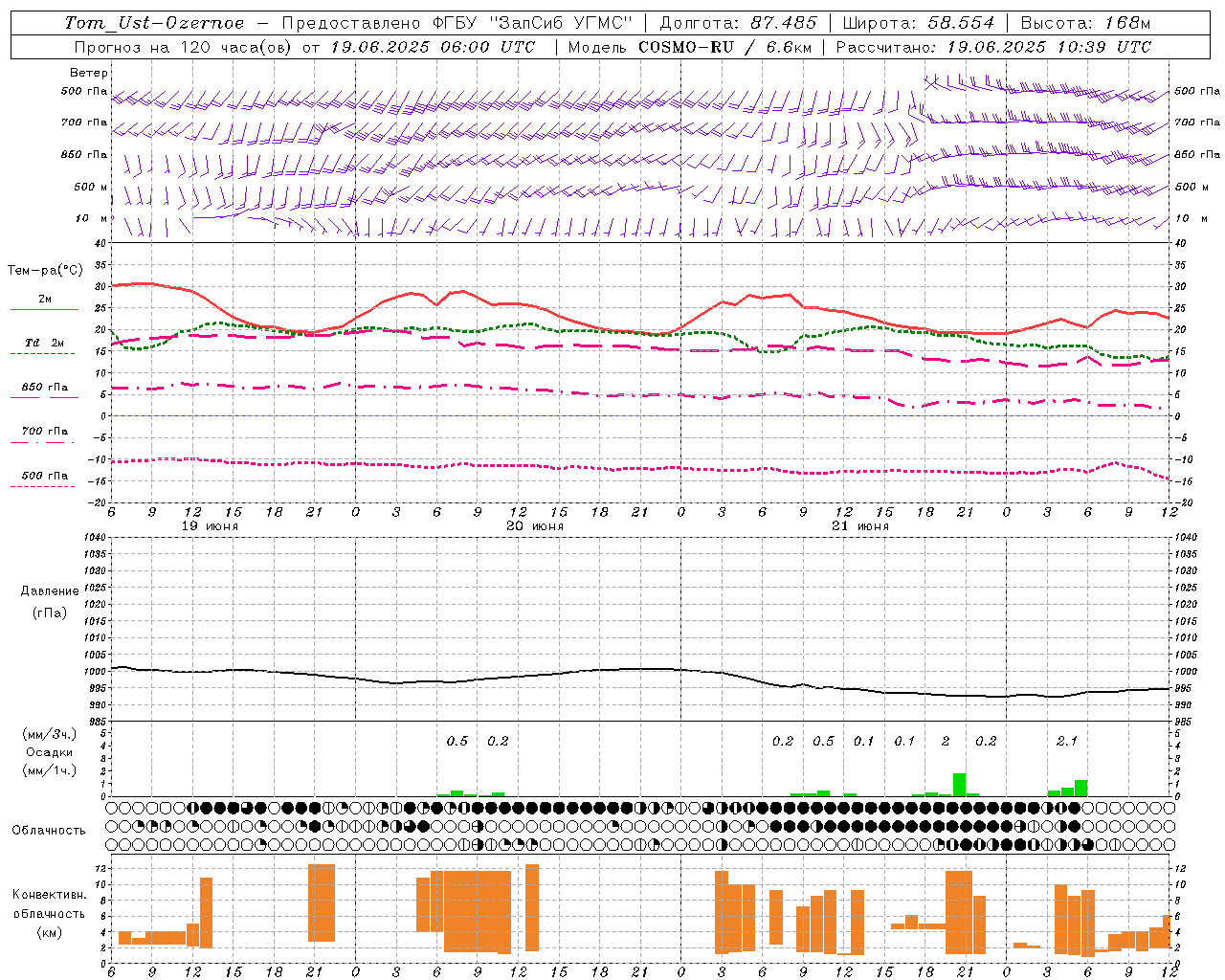Select the model name 'COSMO-RU / 6.6км'
The height and width of the screenshot is (980, 1225).
[725, 47]
